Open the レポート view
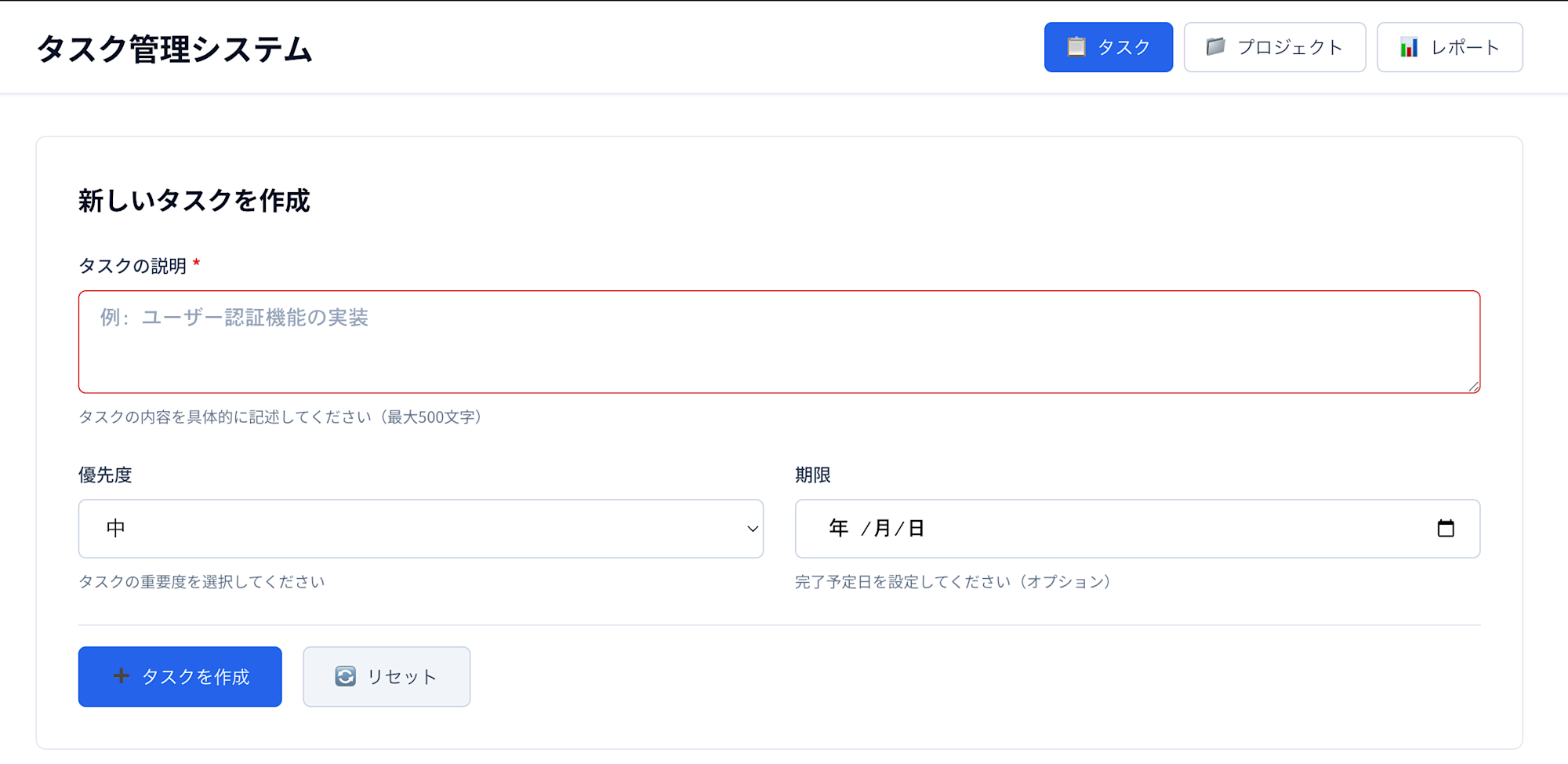This screenshot has height=764, width=1568. point(1449,47)
